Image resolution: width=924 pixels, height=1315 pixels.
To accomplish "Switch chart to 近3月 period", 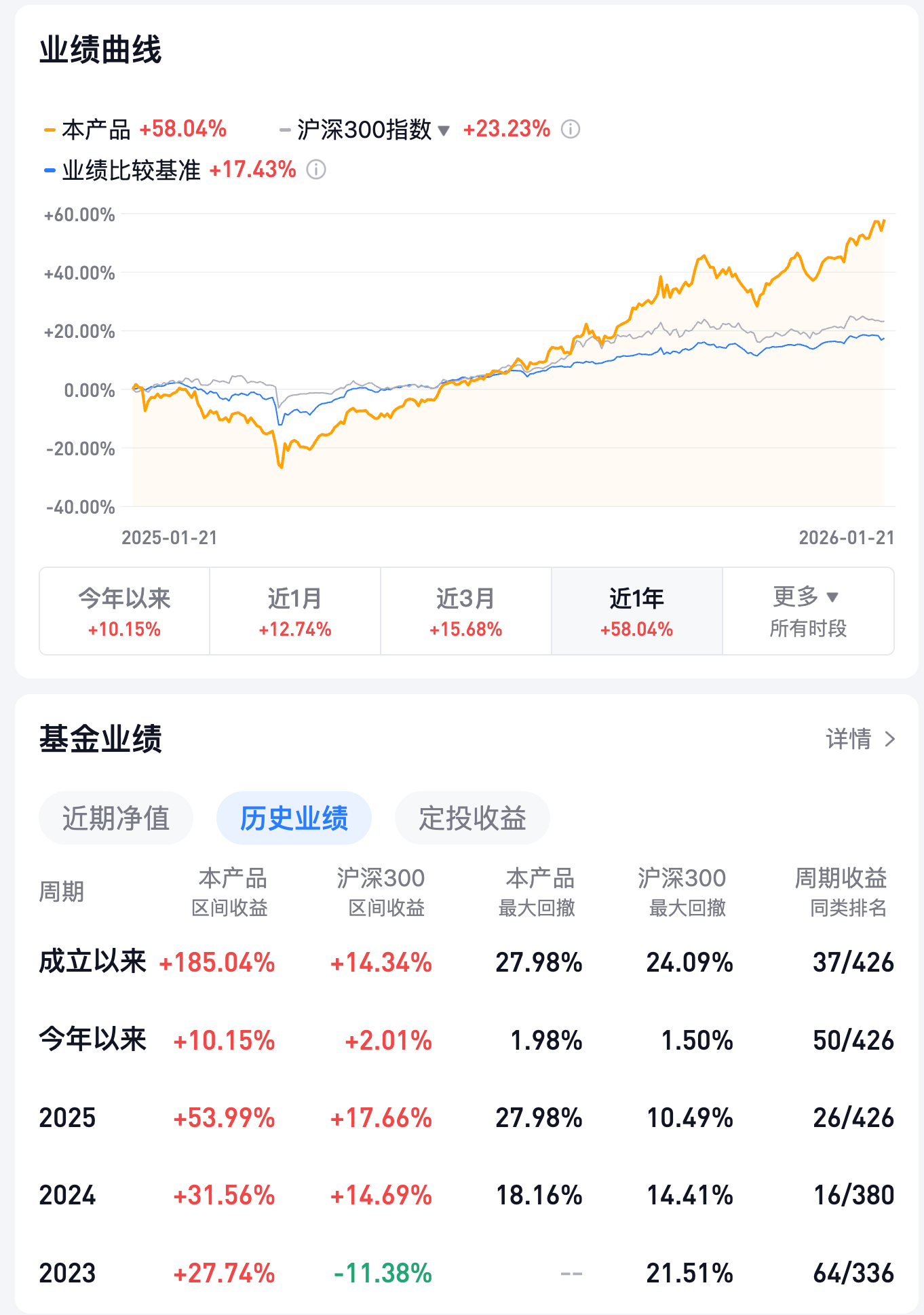I will click(x=466, y=611).
